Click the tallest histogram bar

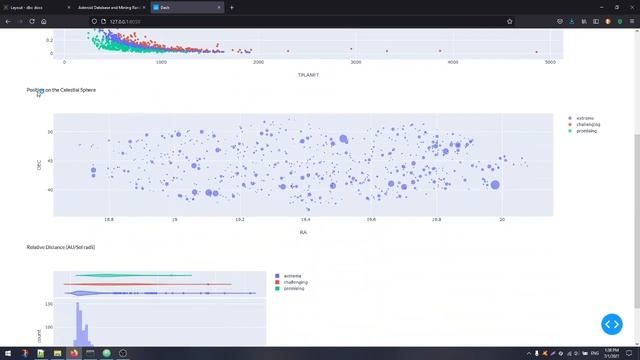click(x=78, y=324)
